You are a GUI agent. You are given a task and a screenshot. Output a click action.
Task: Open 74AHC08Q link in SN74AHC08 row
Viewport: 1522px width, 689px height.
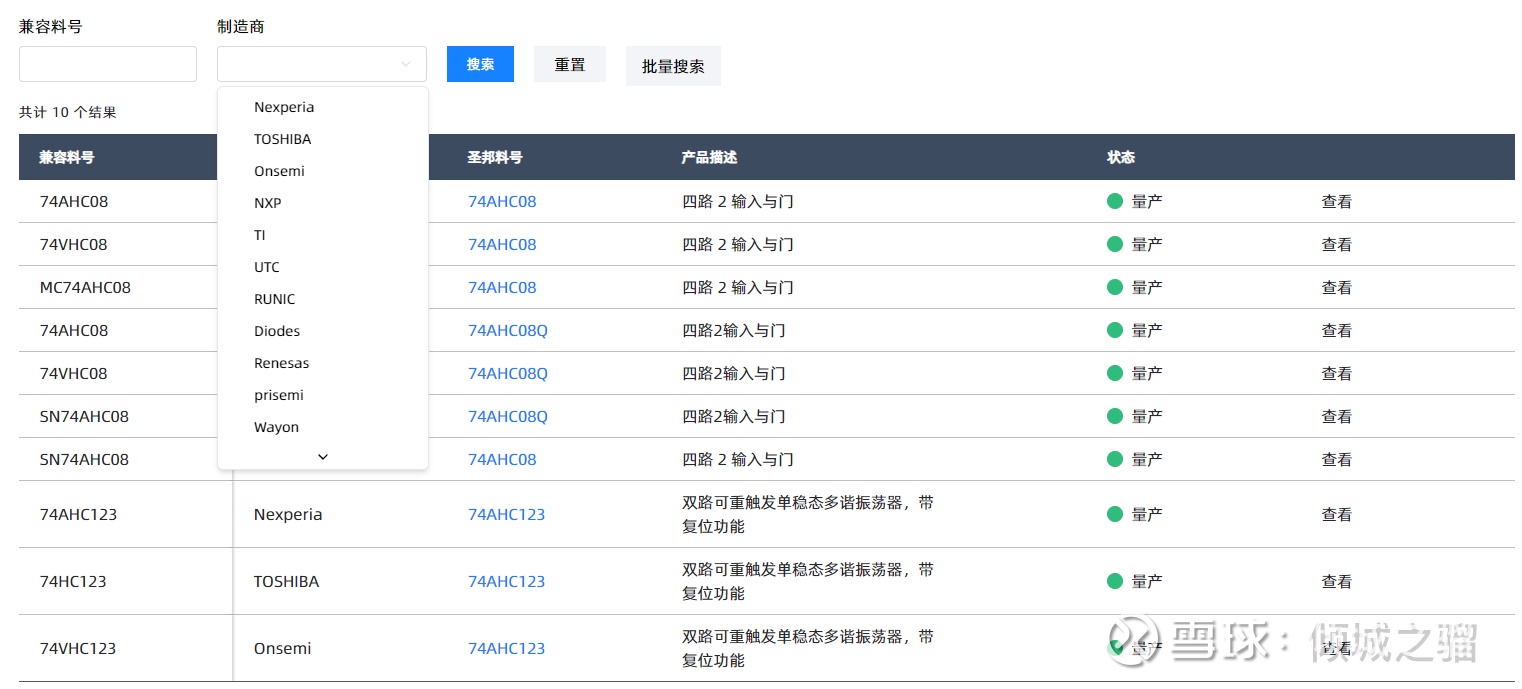(x=508, y=416)
